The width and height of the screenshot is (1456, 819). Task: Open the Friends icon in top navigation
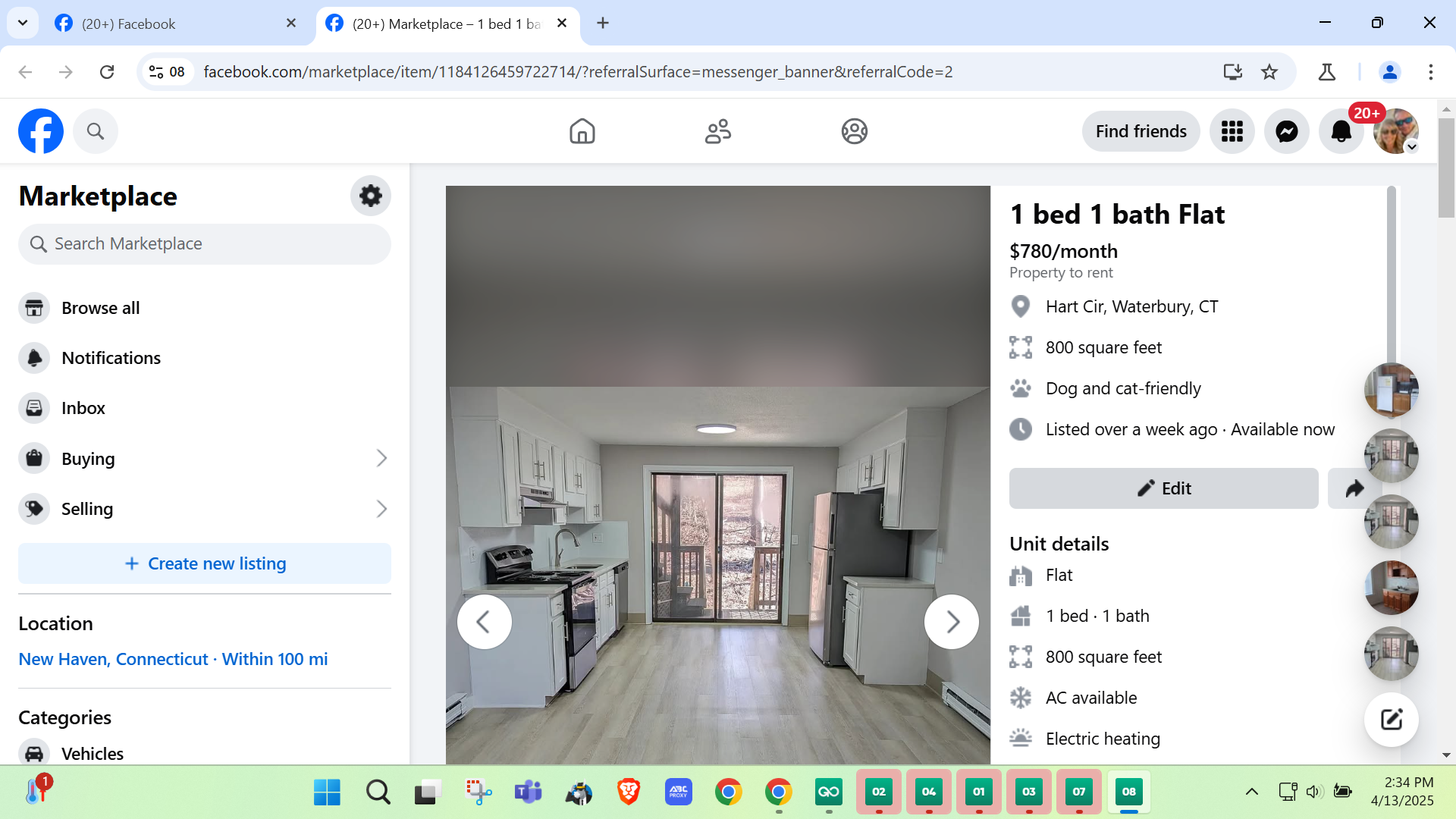(x=717, y=131)
